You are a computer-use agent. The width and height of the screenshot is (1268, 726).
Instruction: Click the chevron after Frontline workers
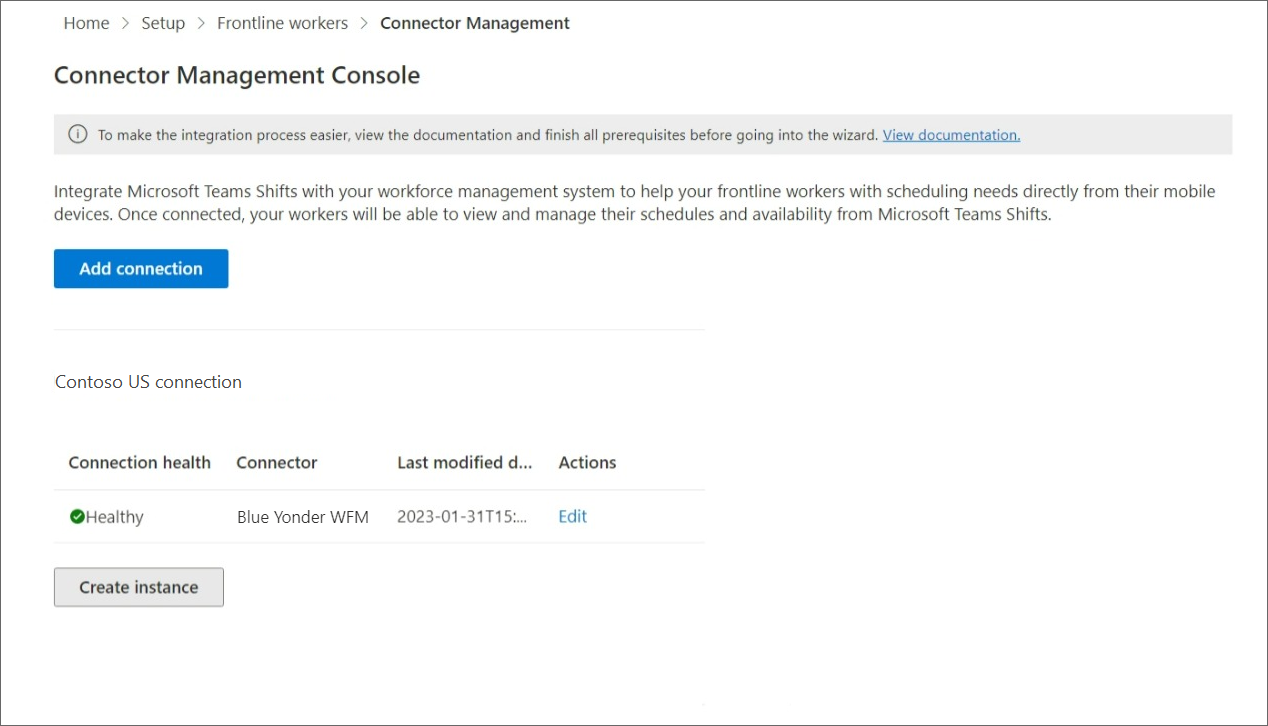tap(365, 23)
